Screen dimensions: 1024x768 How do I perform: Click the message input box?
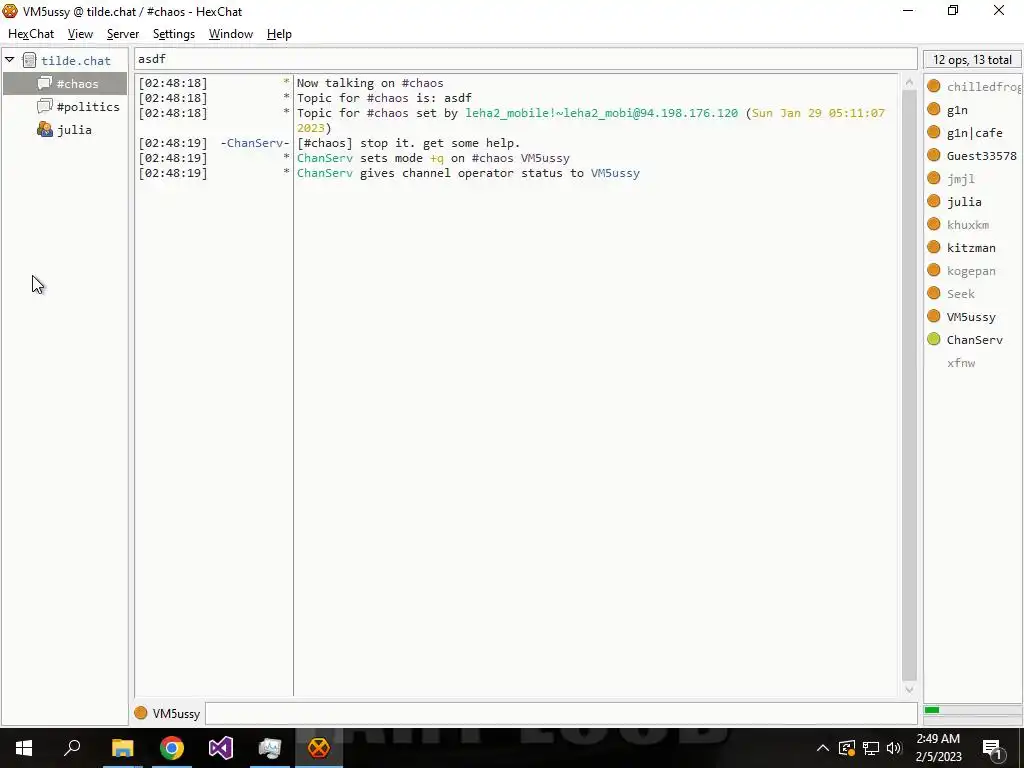click(562, 713)
